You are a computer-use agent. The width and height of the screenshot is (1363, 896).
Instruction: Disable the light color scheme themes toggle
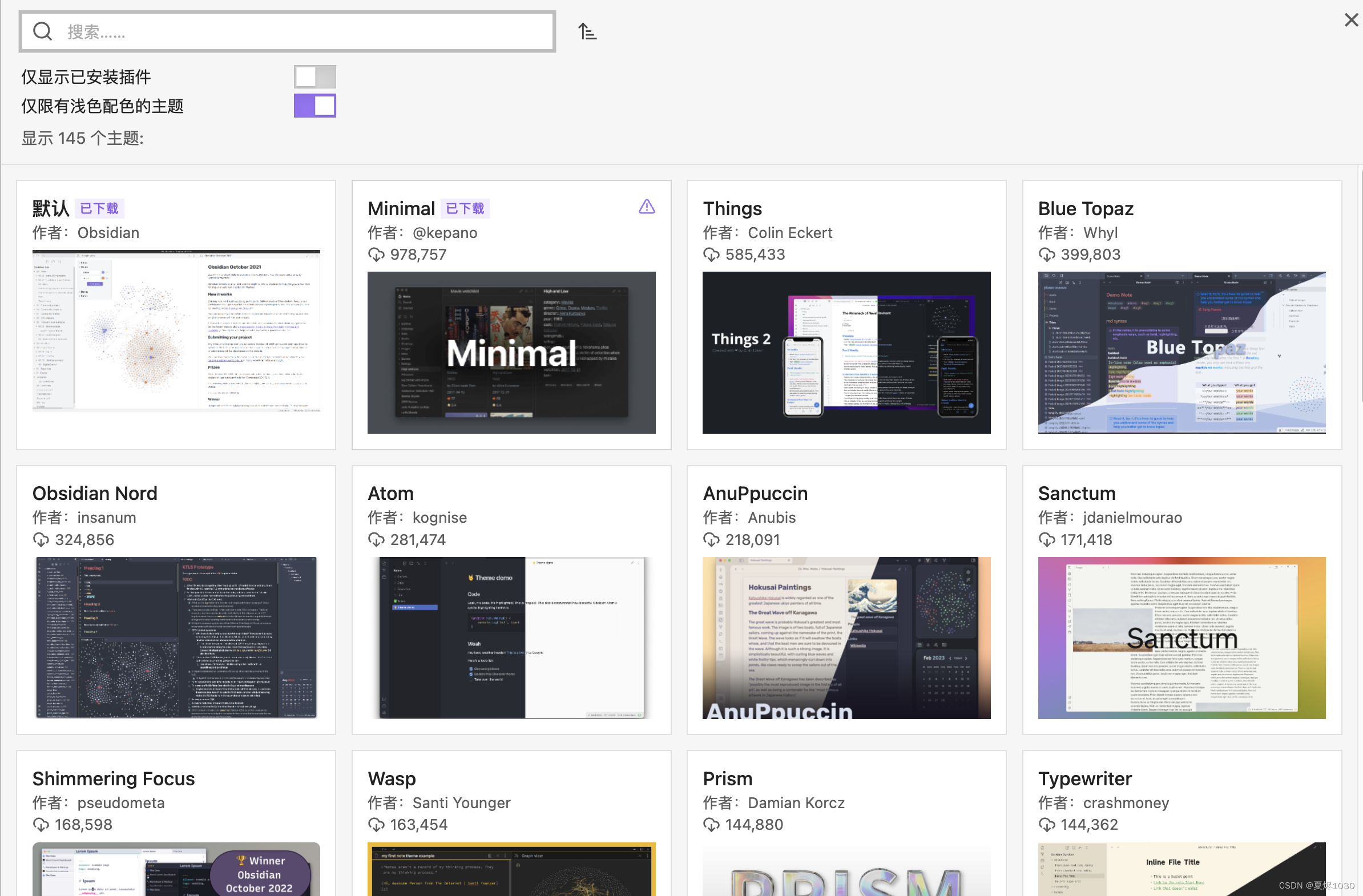point(315,106)
